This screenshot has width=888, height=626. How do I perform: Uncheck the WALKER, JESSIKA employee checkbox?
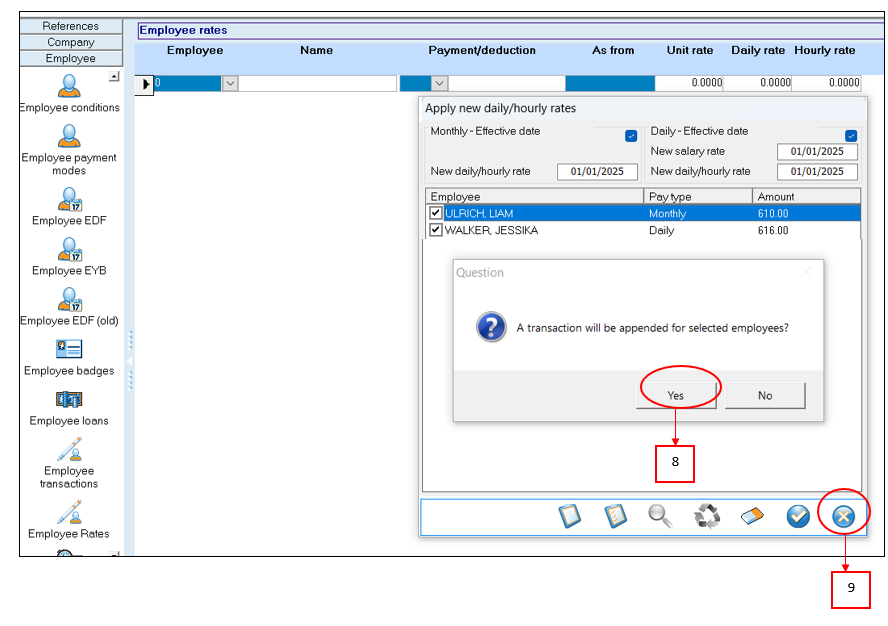click(435, 230)
